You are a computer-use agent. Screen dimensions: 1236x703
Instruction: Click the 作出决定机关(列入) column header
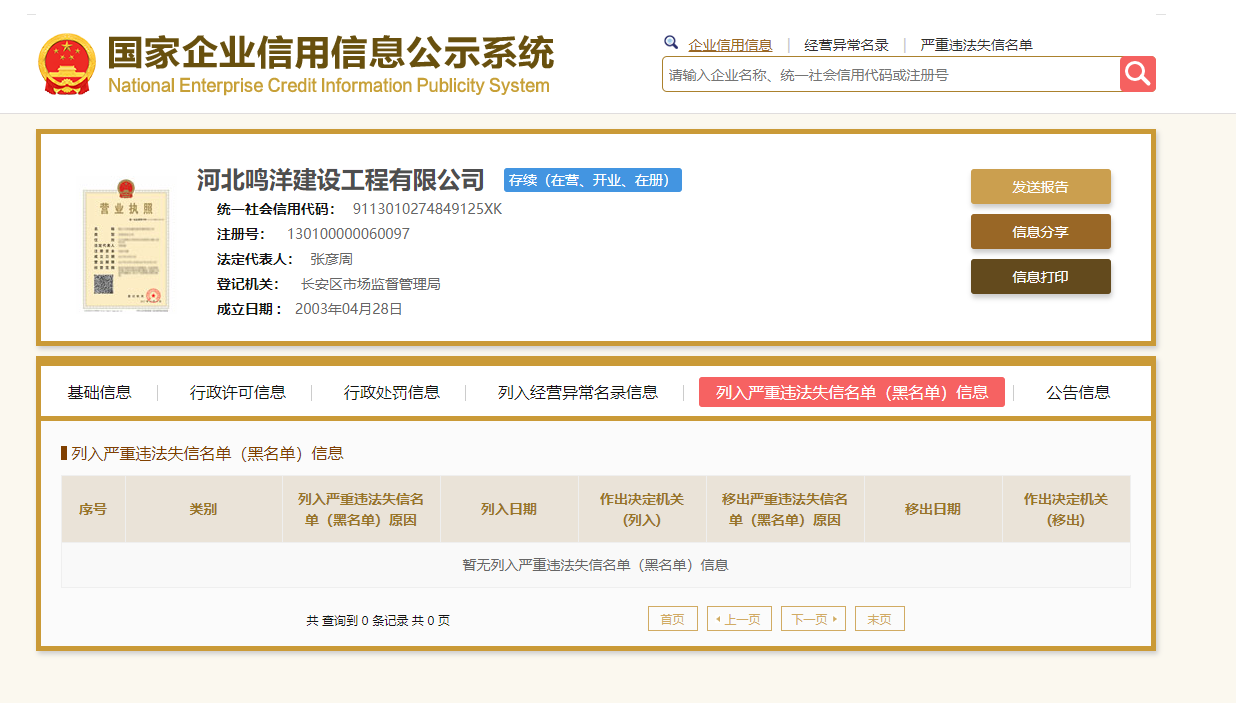[x=642, y=509]
